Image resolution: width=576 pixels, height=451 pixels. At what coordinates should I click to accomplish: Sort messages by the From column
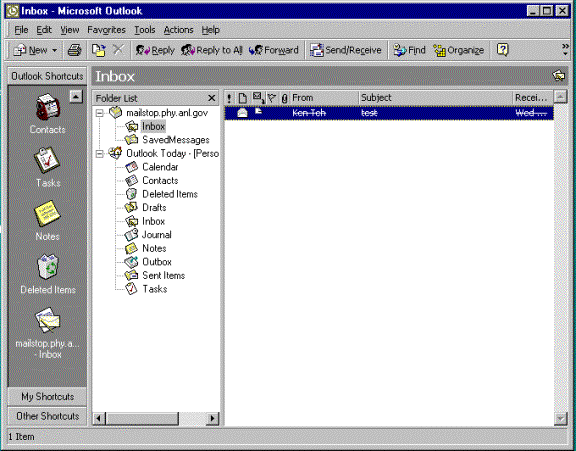tap(324, 98)
